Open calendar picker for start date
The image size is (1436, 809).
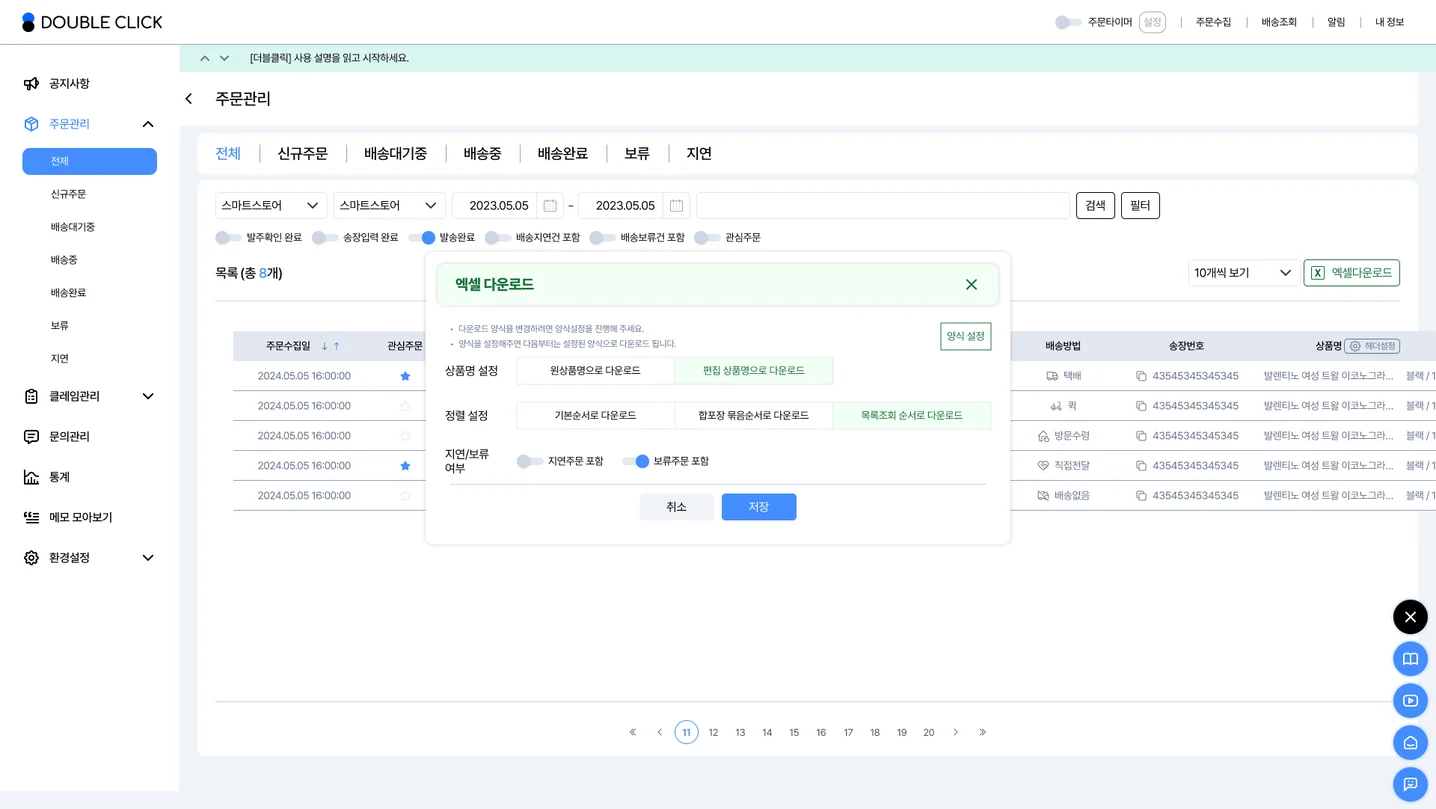point(550,206)
